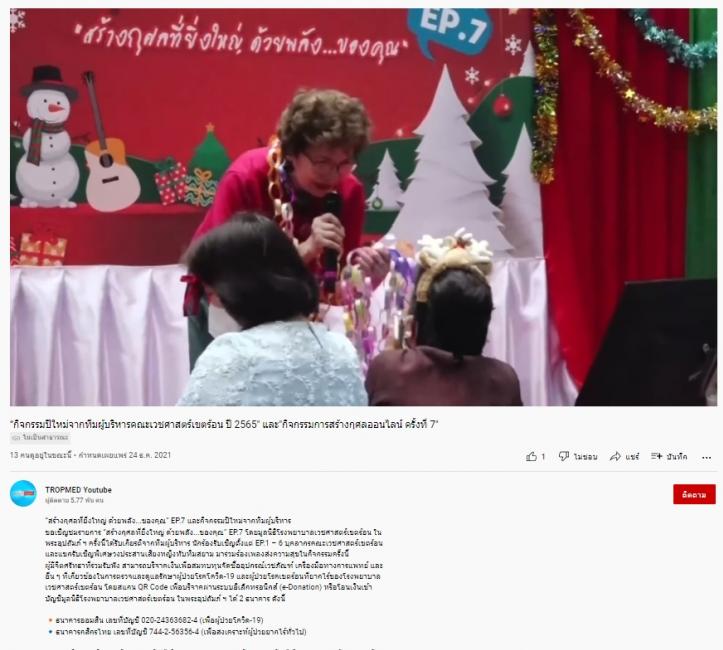Image resolution: width=723 pixels, height=650 pixels.
Task: Click the live viewer count starting with 13
Action: coord(41,455)
